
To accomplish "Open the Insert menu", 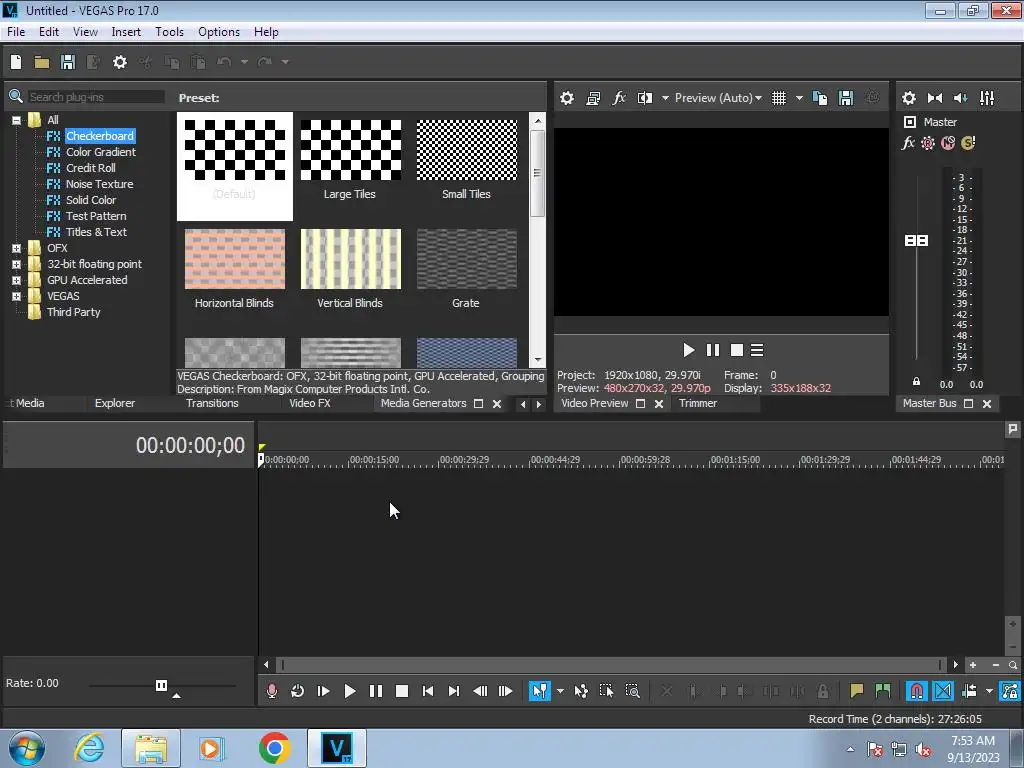I will point(126,32).
